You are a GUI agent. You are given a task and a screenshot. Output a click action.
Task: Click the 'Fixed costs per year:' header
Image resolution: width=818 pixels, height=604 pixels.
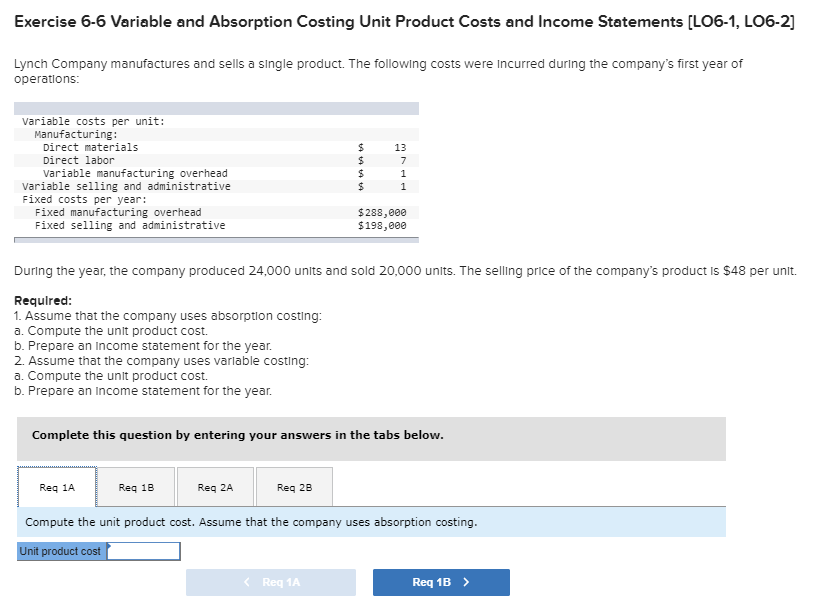point(85,199)
